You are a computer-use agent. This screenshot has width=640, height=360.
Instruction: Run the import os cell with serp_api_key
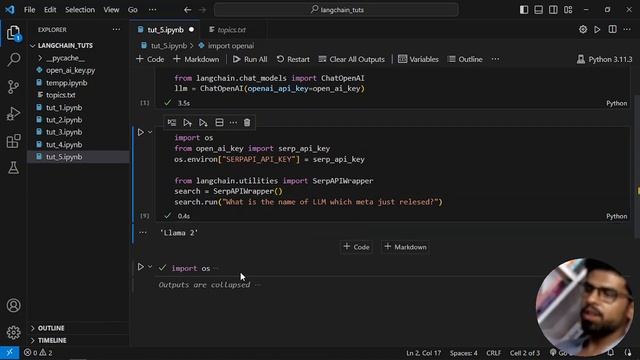point(140,132)
